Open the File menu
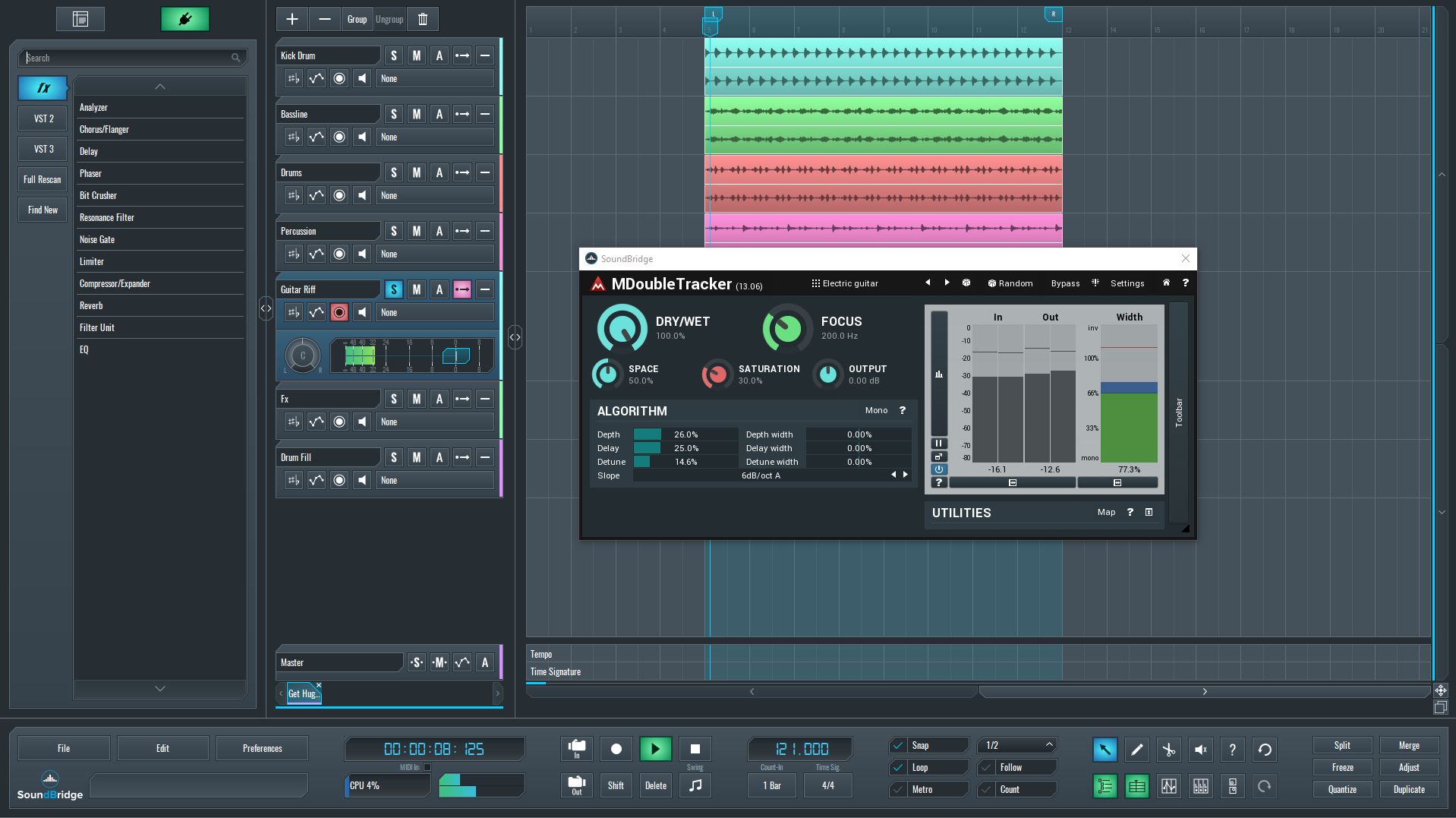Viewport: 1456px width, 818px height. pos(64,748)
